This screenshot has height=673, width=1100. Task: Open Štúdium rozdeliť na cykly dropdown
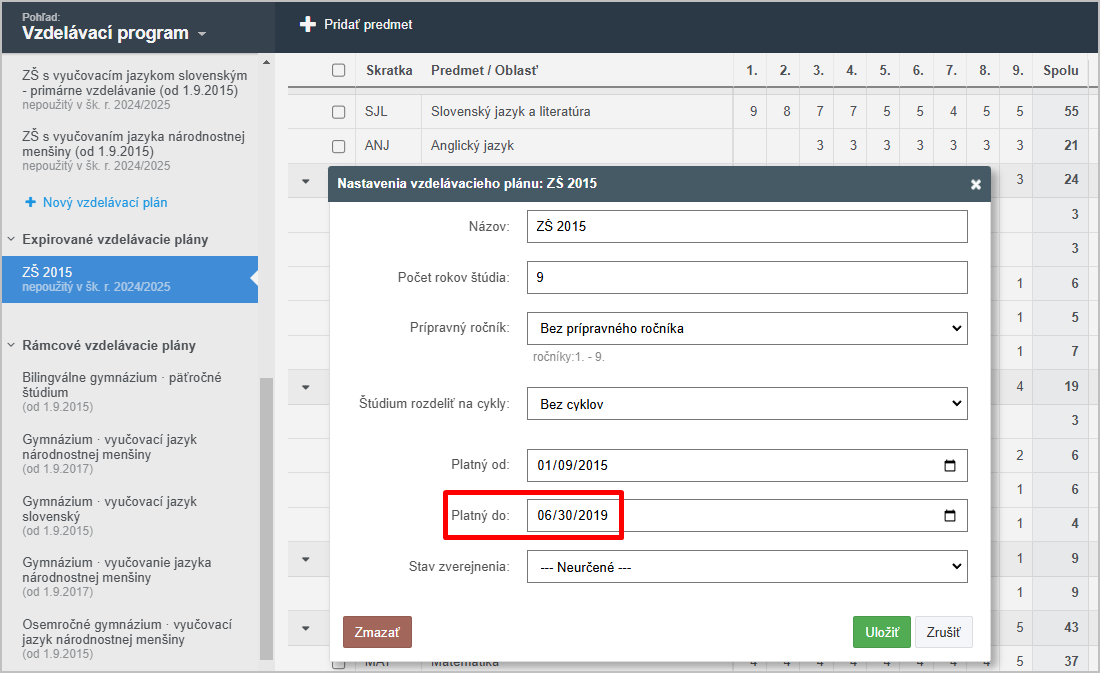pyautogui.click(x=746, y=404)
